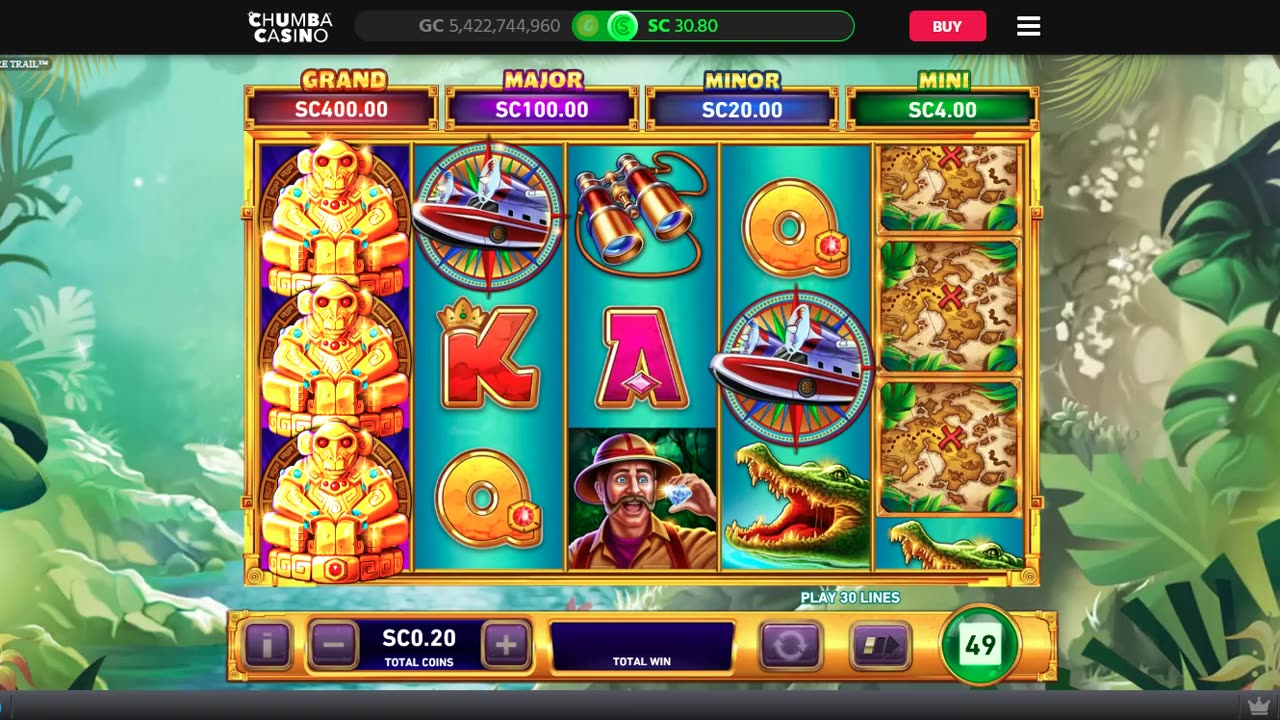Select the Sweeps Coins toggle icon
Image resolution: width=1280 pixels, height=720 pixels.
tap(622, 26)
